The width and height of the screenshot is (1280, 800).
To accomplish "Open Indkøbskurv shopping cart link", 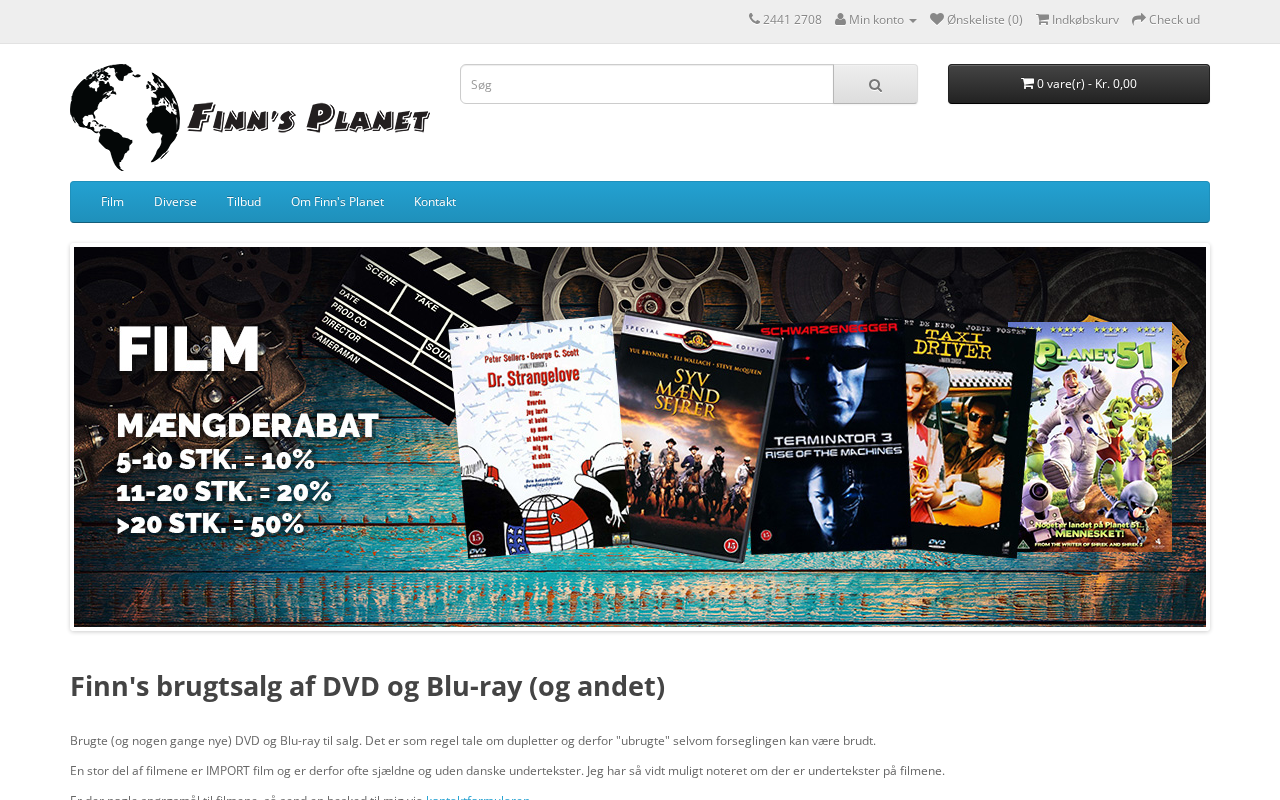I will [x=1077, y=19].
